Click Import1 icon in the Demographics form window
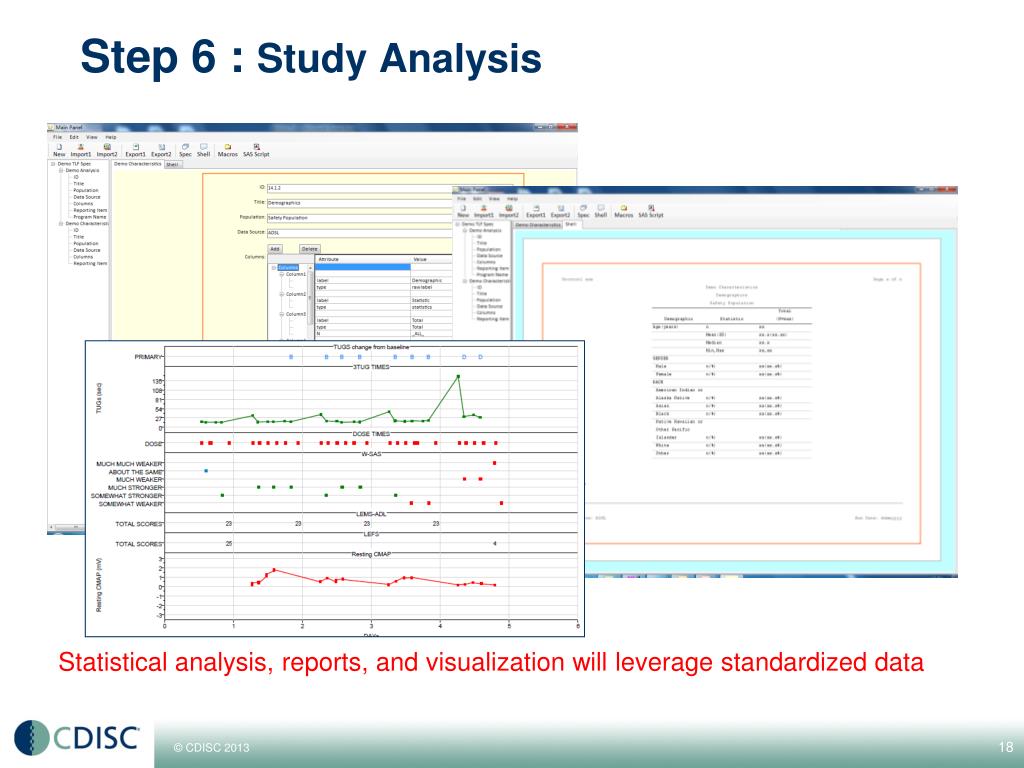1024x768 pixels. 81,151
